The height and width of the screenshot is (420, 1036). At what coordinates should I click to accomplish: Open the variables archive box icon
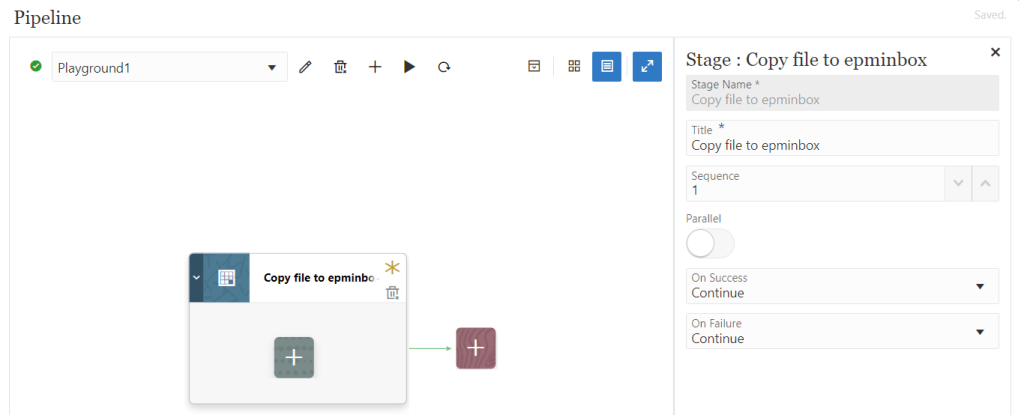(x=534, y=66)
